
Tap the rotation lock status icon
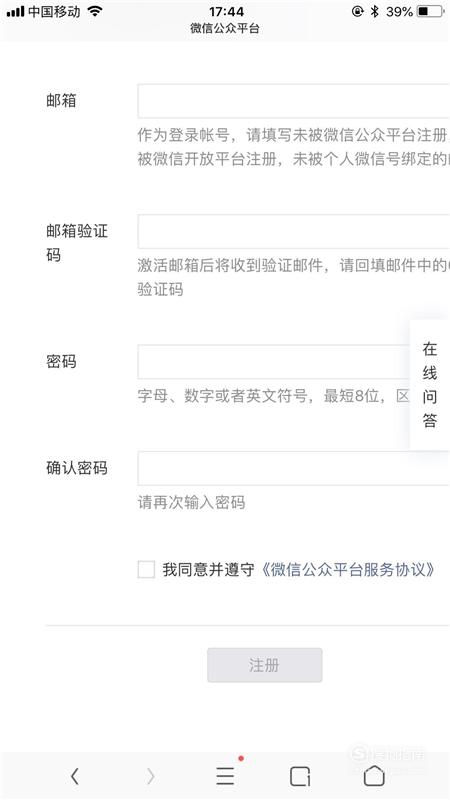click(358, 11)
